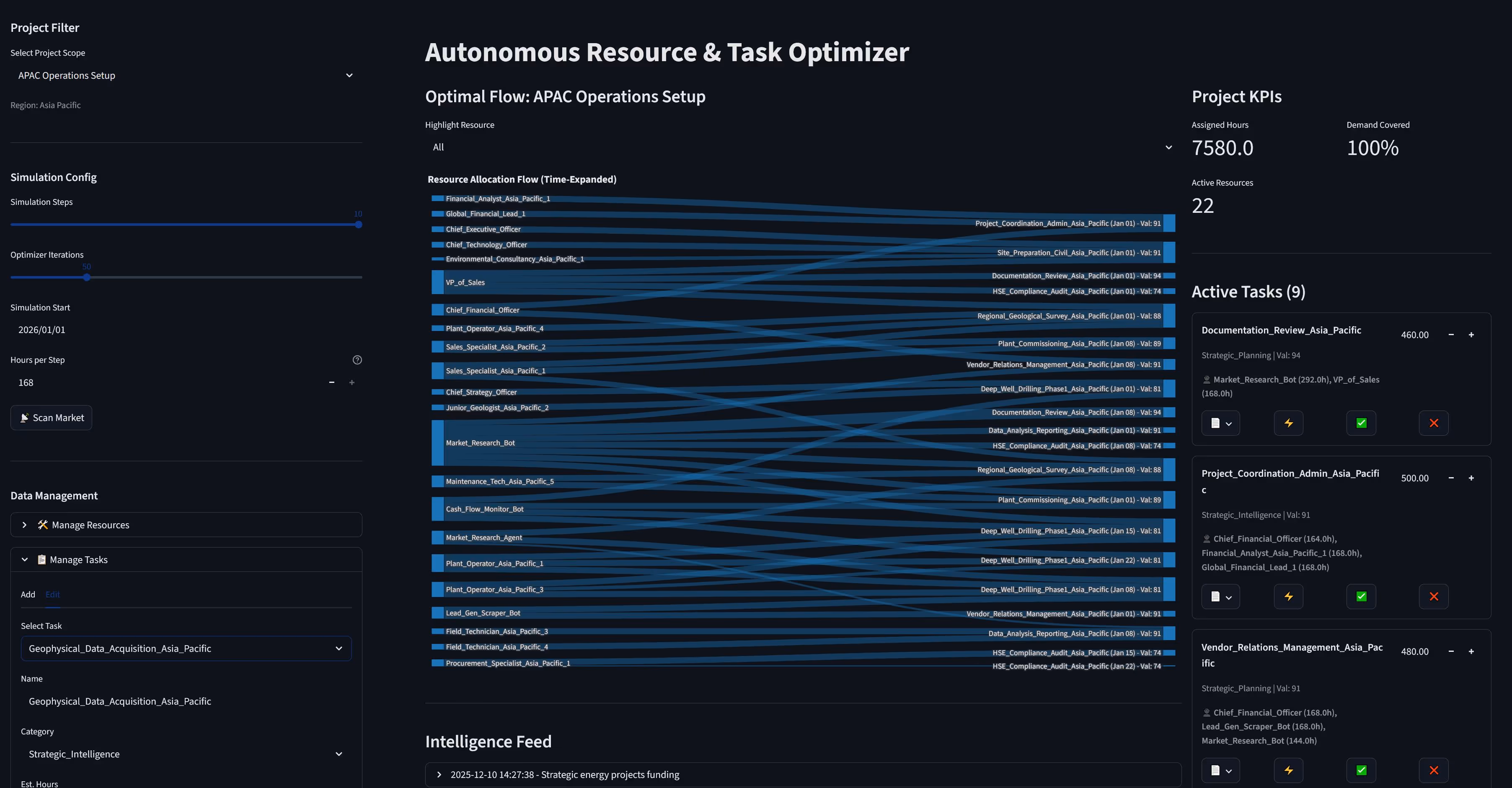Decrease Project_Coordination_Admin hours with minus button
The image size is (1512, 788).
tap(1451, 478)
